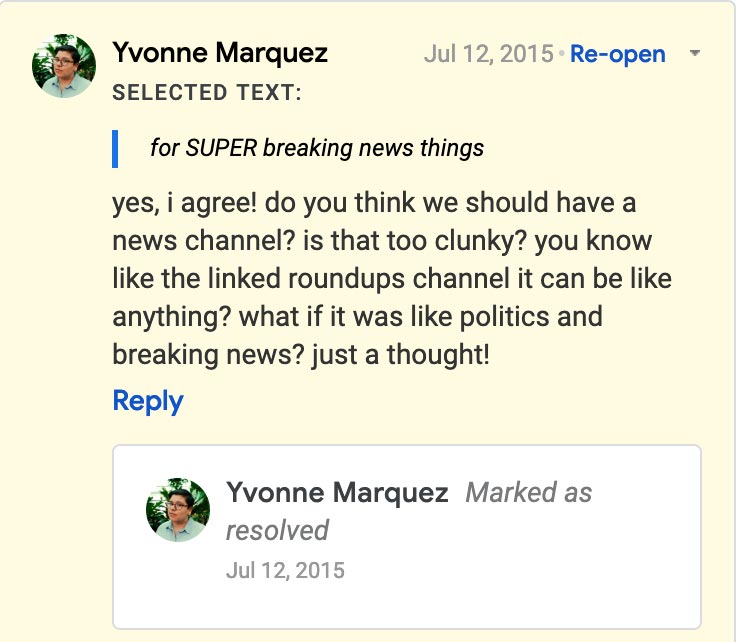Click the italic word 'resolved' in the reply card

(x=277, y=530)
